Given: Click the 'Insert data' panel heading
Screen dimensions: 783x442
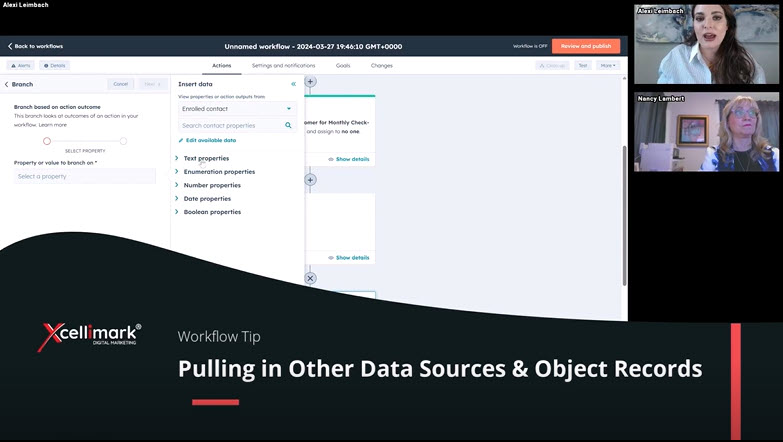Looking at the screenshot, I should pyautogui.click(x=195, y=84).
